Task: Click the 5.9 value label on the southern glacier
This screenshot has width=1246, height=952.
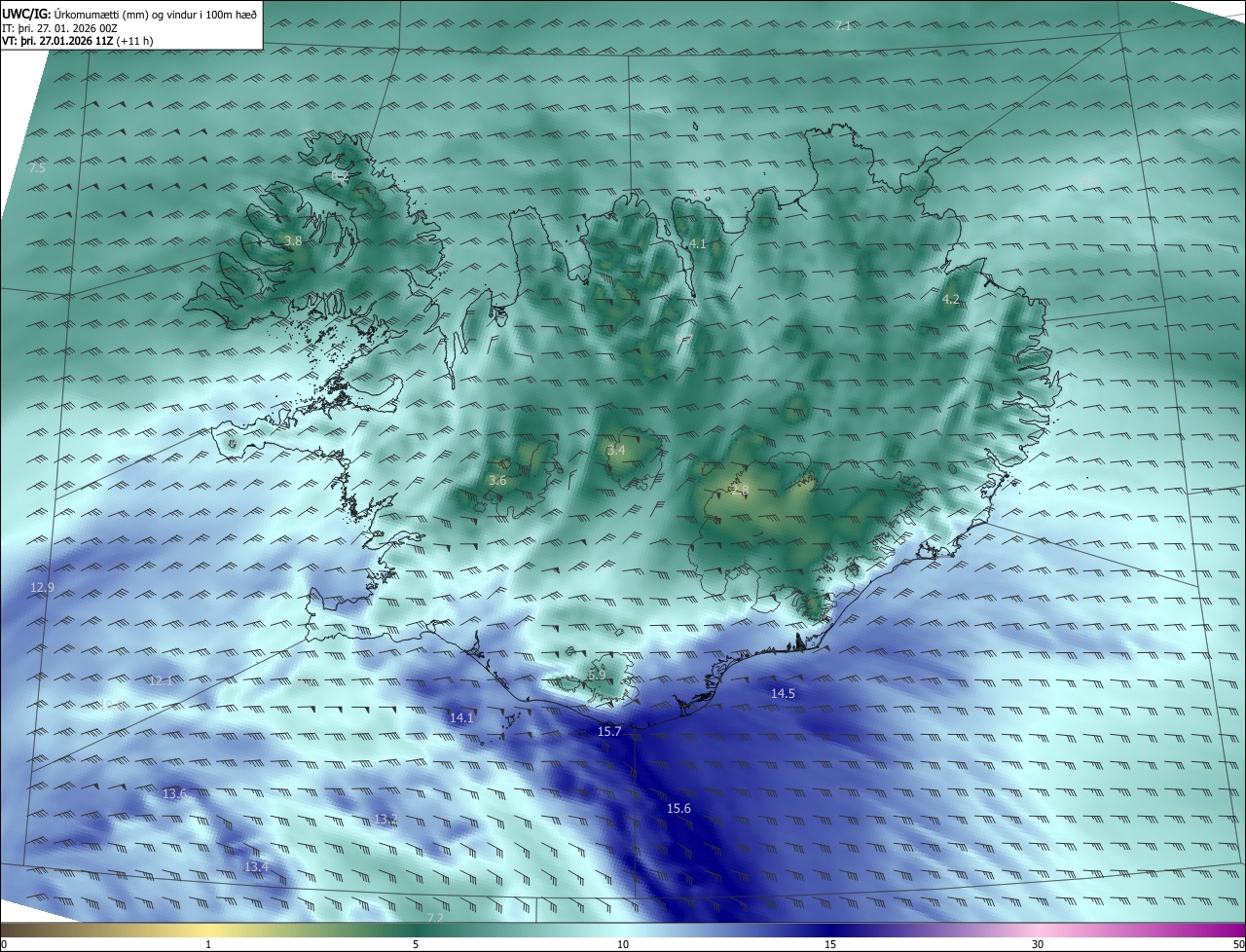Action: 597,674
